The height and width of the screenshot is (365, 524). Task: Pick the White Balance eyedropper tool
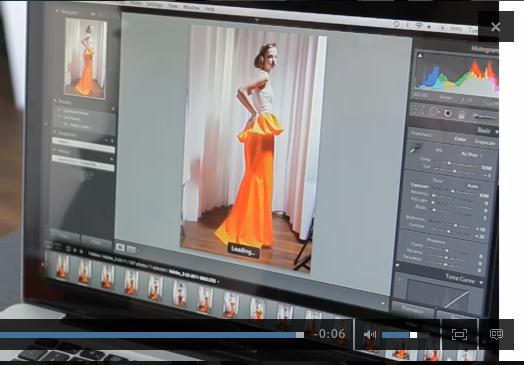(415, 147)
